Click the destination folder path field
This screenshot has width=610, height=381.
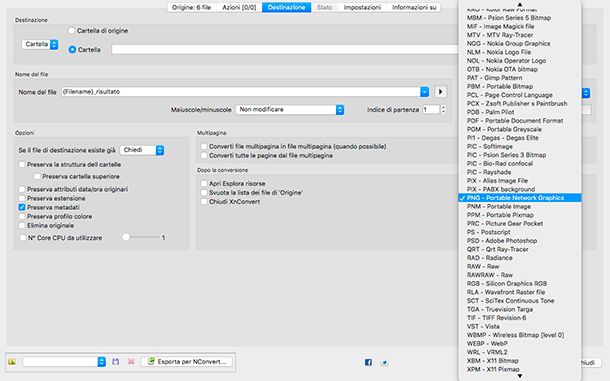coord(285,49)
